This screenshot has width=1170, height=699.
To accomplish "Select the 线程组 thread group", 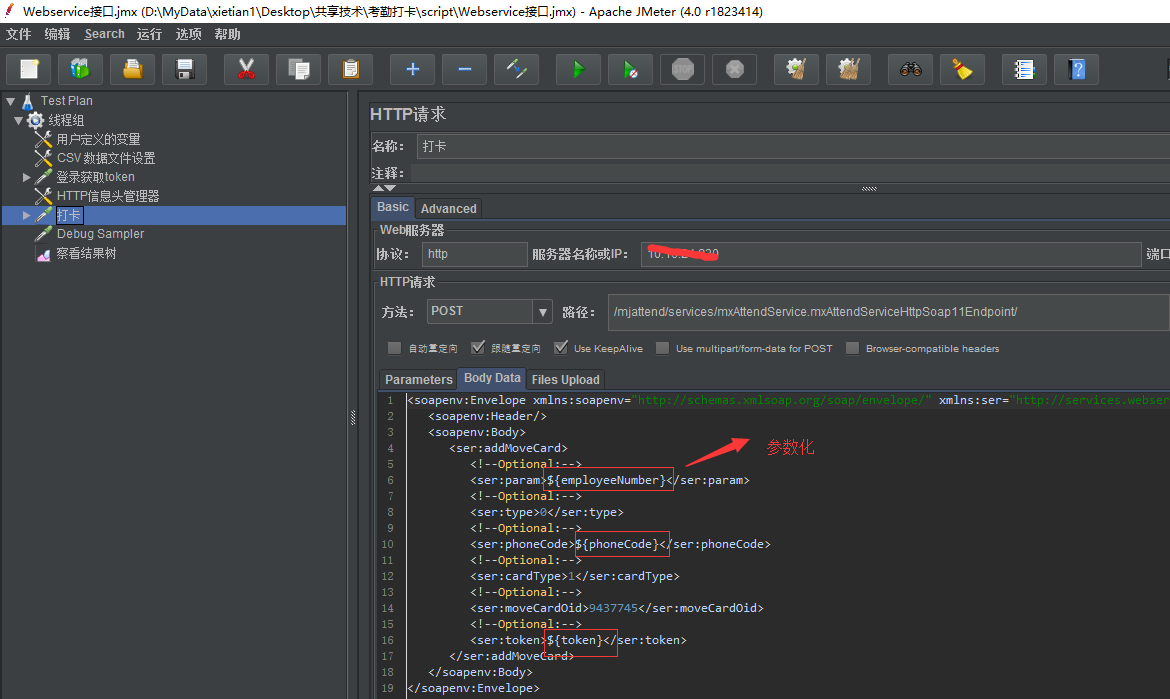I will coord(66,120).
